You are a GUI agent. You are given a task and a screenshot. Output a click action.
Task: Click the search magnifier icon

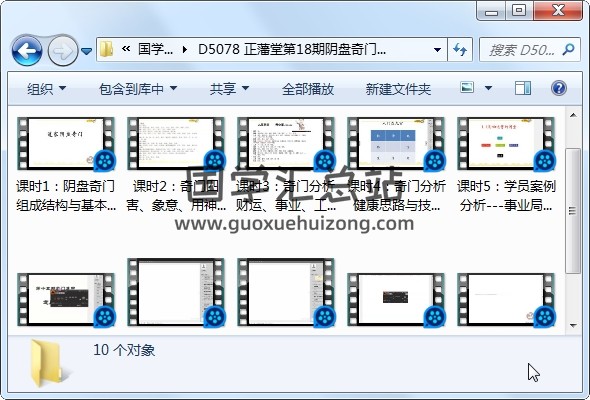pos(568,49)
